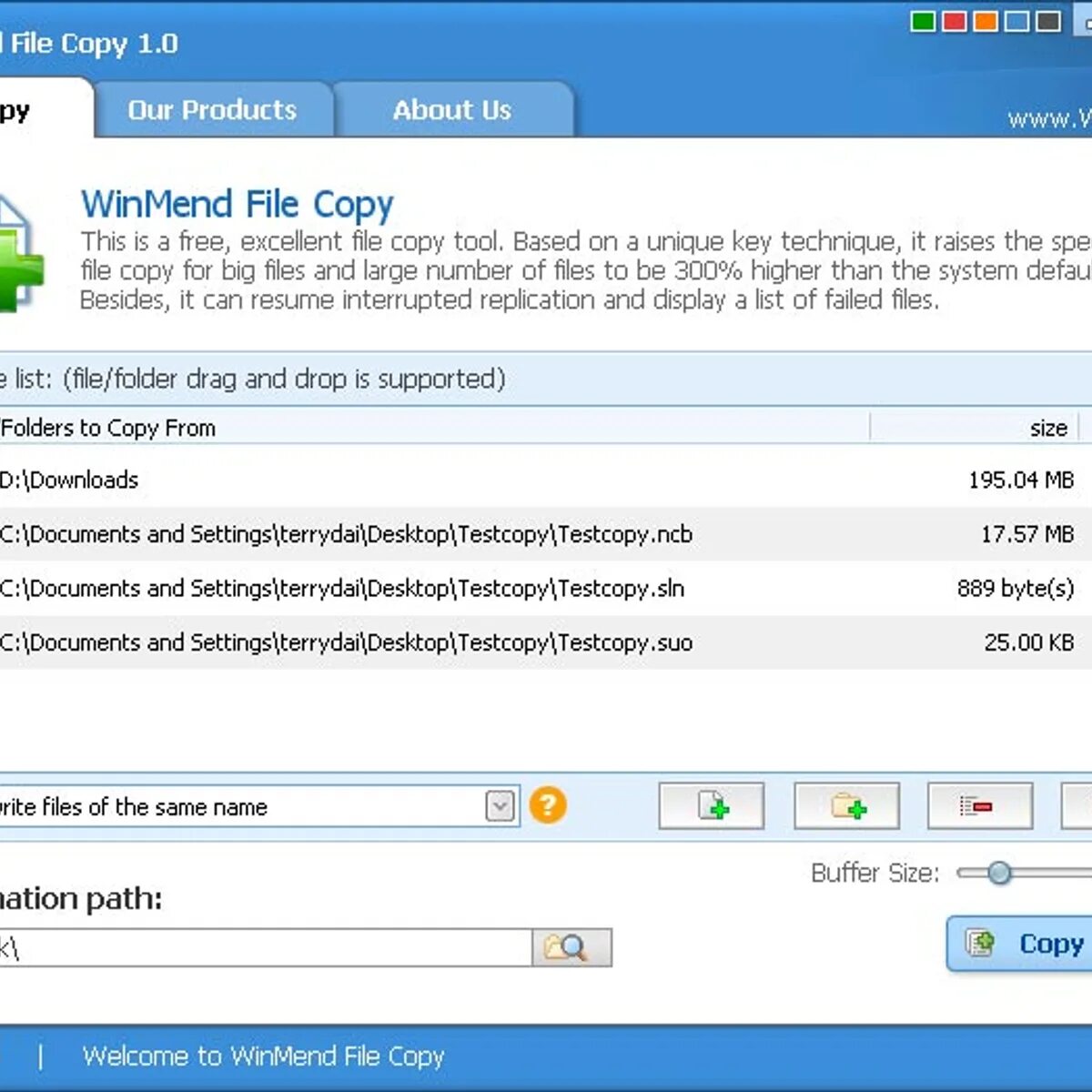
Task: Select the gray color theme swatch
Action: (1048, 21)
